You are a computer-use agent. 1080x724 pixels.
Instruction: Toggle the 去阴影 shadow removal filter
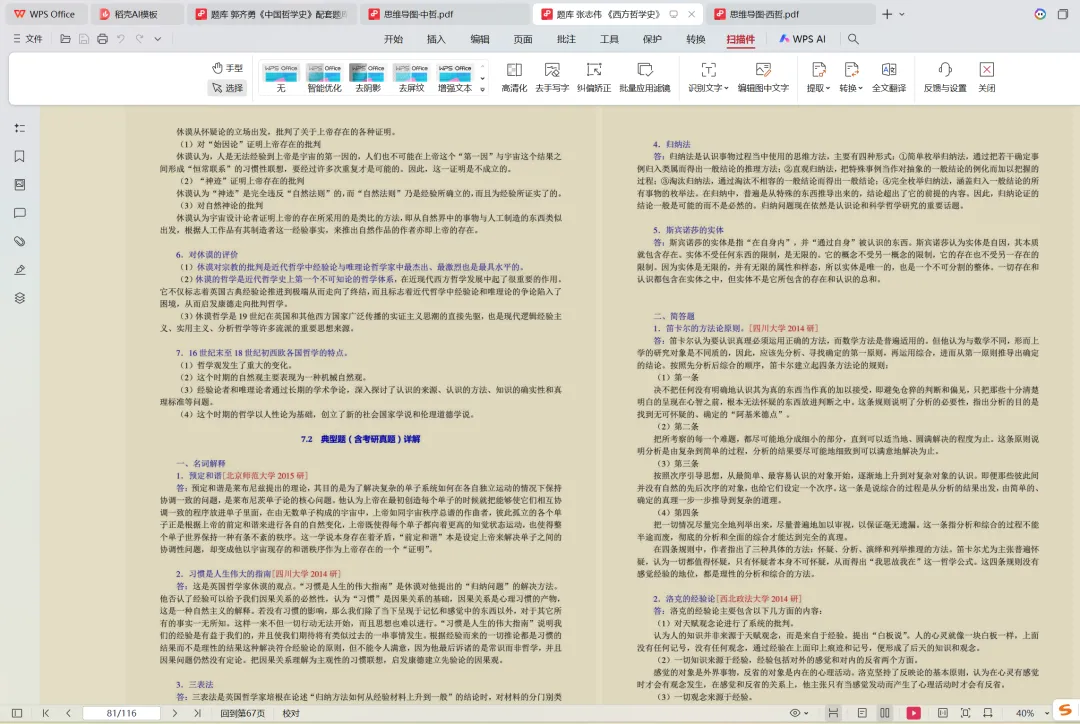pyautogui.click(x=367, y=77)
